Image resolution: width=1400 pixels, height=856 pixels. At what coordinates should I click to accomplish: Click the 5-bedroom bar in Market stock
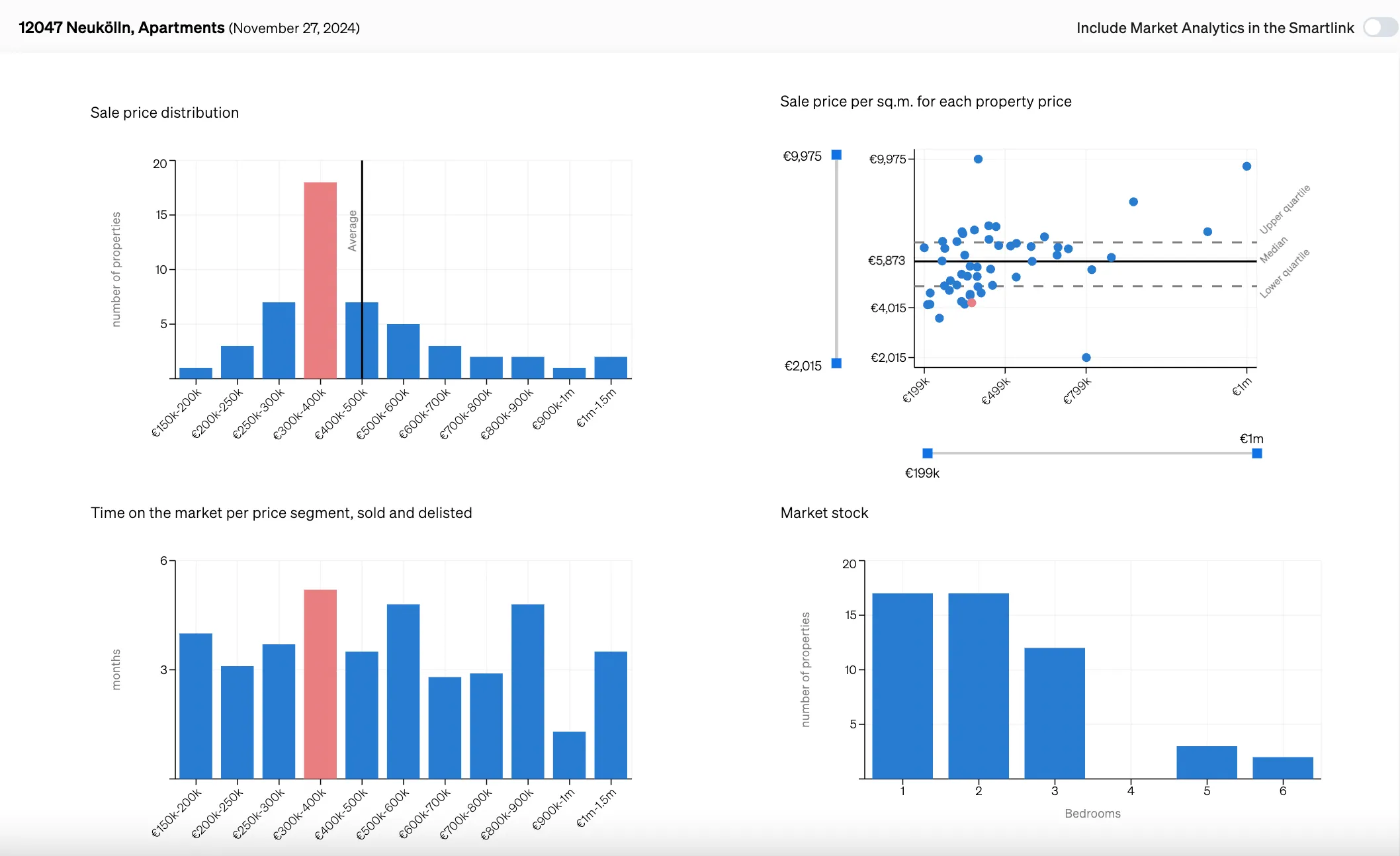pyautogui.click(x=1207, y=762)
